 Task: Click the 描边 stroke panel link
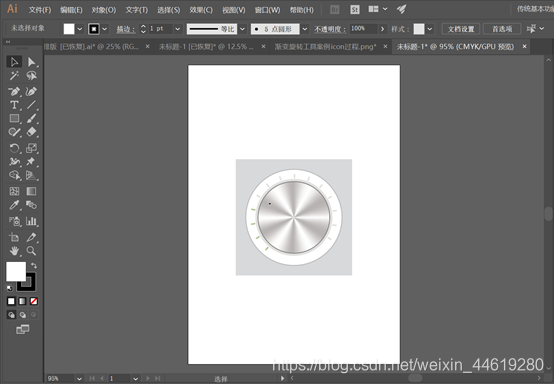(125, 29)
